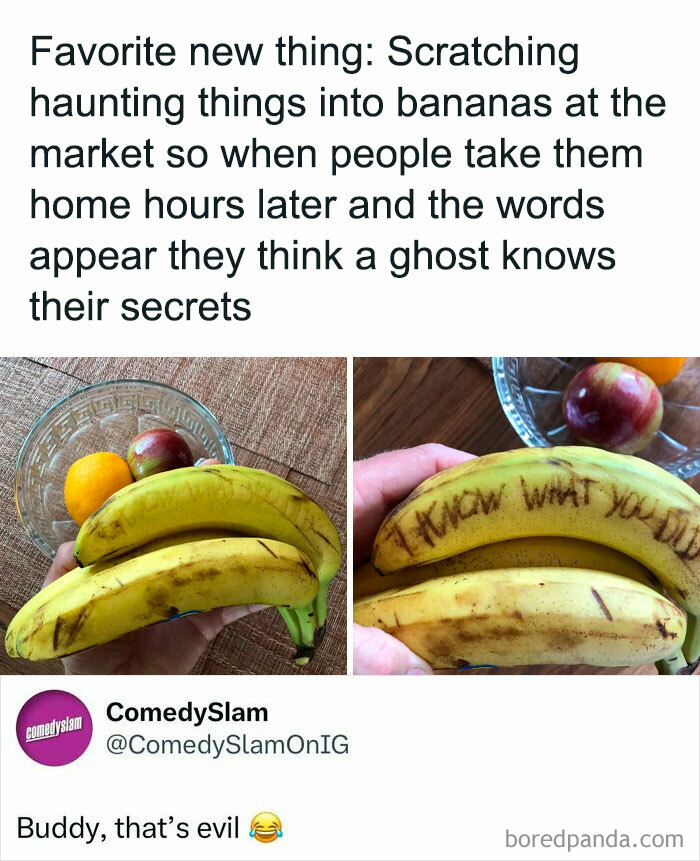Screen dimensions: 700x861
Task: Open the right carved banana photo
Action: [x=527, y=516]
